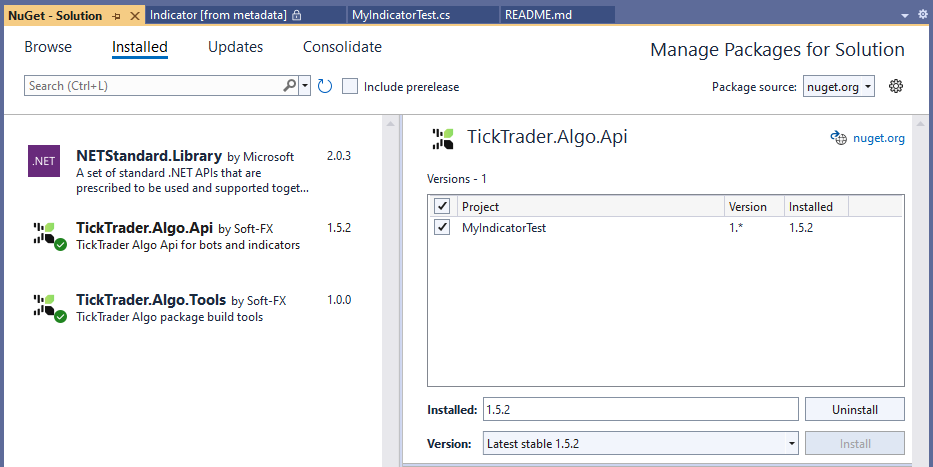The height and width of the screenshot is (467, 933).
Task: Click version 1.* cell for MyIndicatorTest
Action: [x=736, y=227]
